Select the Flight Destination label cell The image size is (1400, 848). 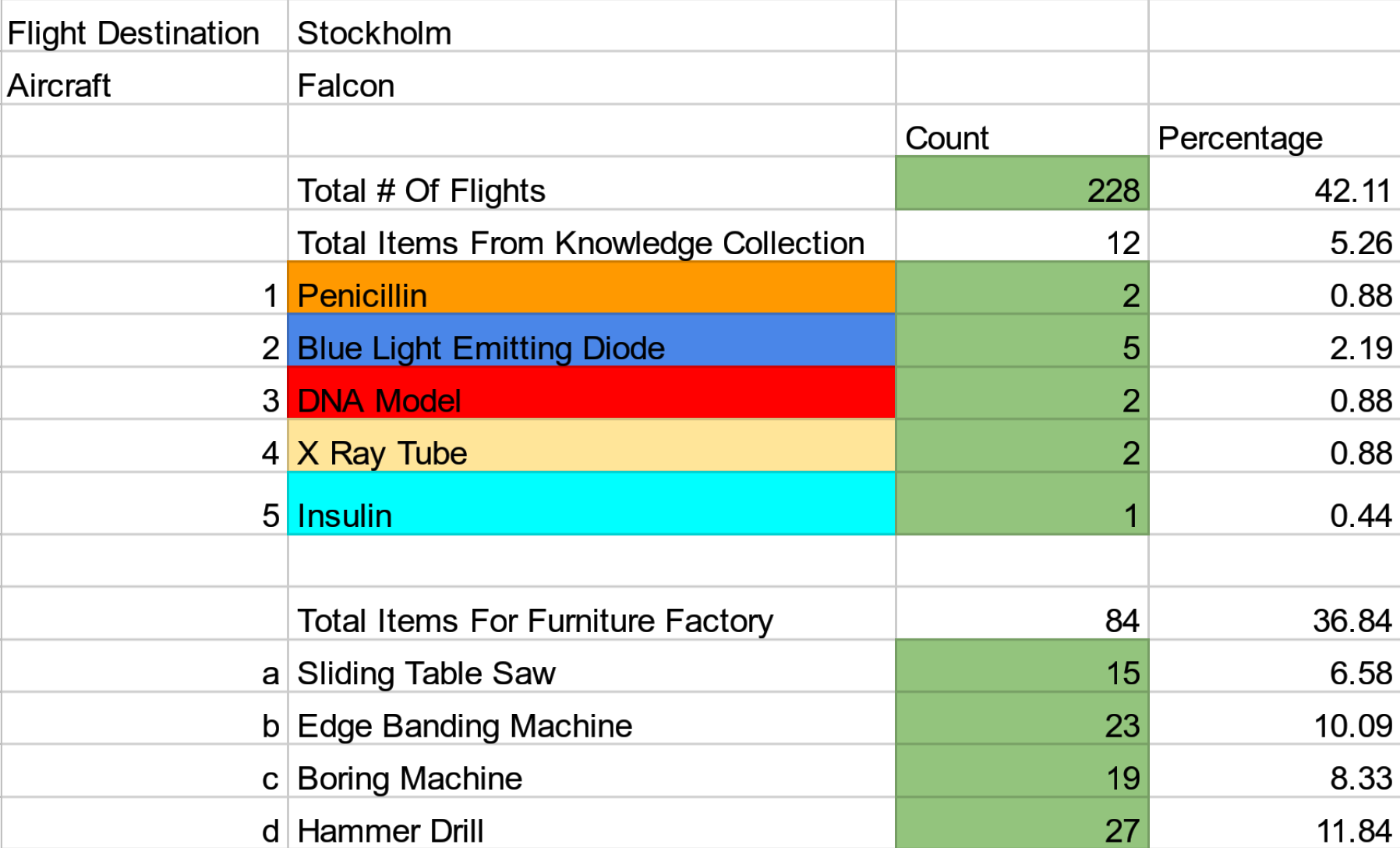[144, 34]
